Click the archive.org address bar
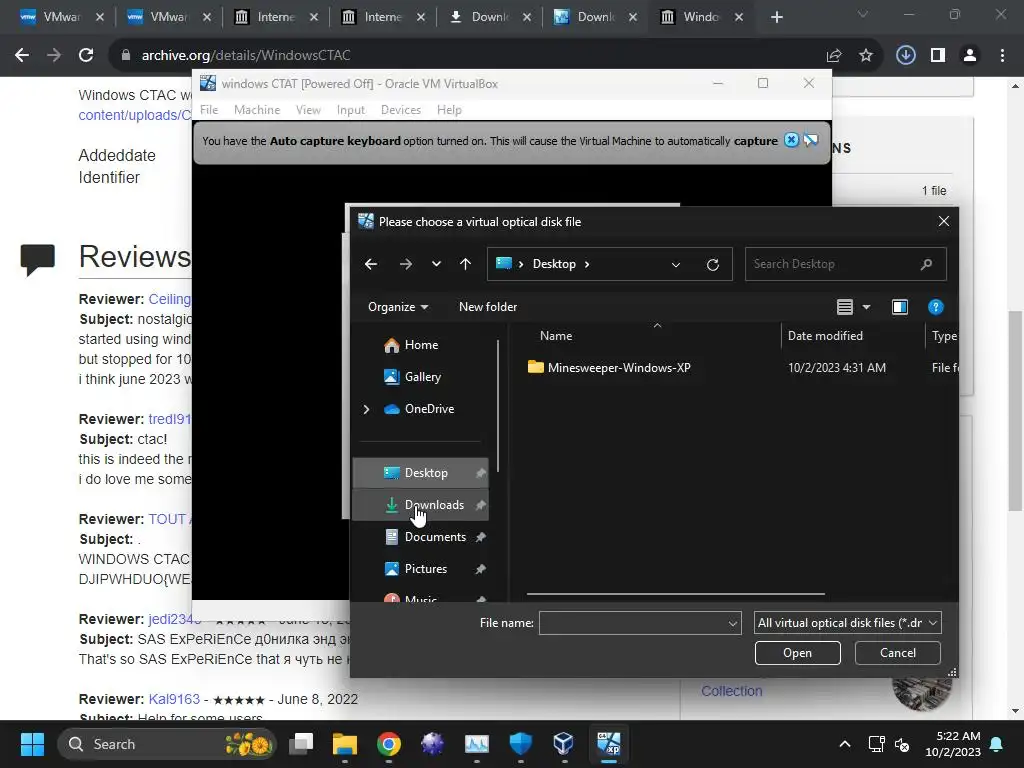This screenshot has width=1024, height=768. [x=464, y=56]
